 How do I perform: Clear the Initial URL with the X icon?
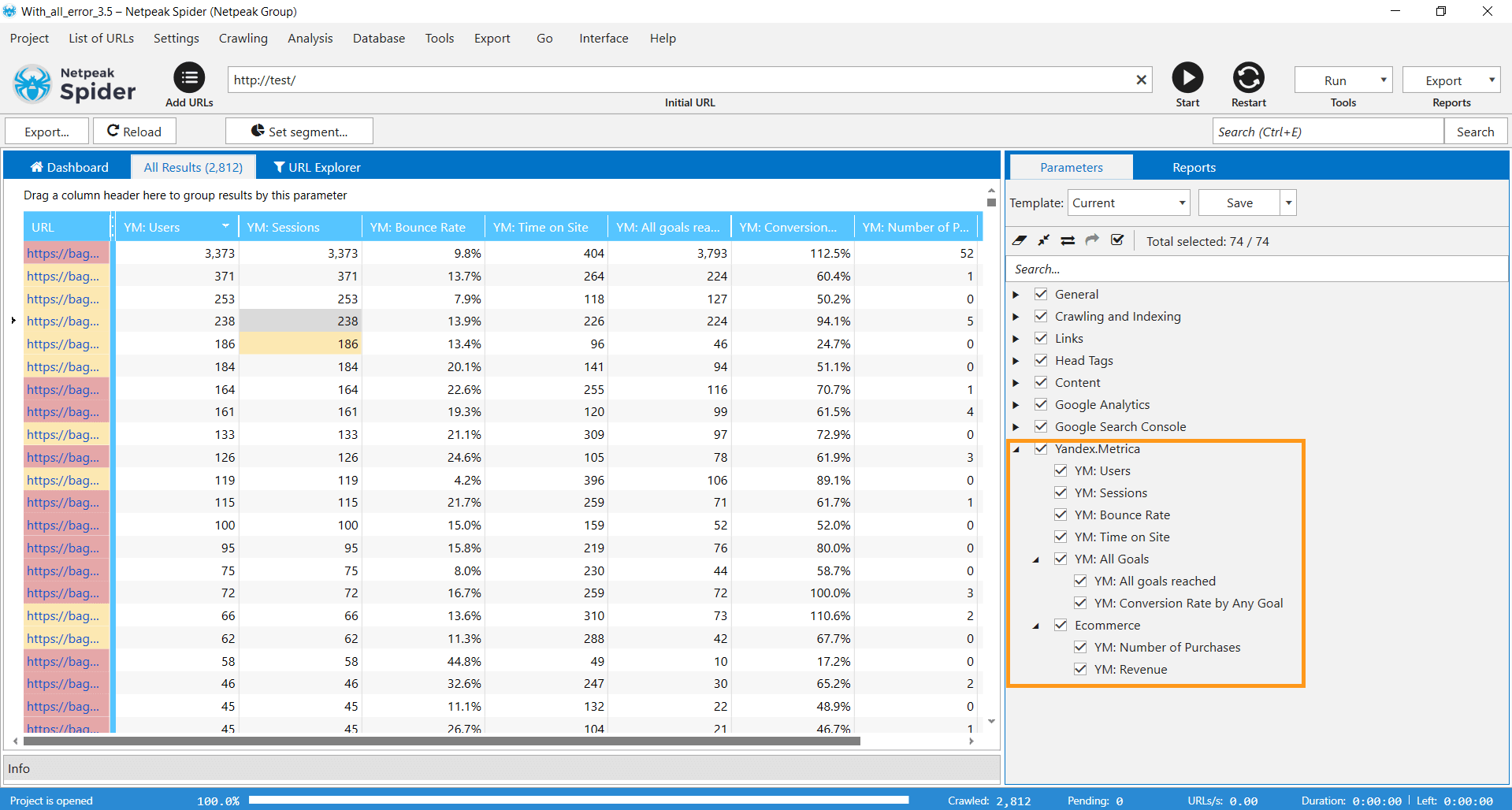pyautogui.click(x=1140, y=80)
